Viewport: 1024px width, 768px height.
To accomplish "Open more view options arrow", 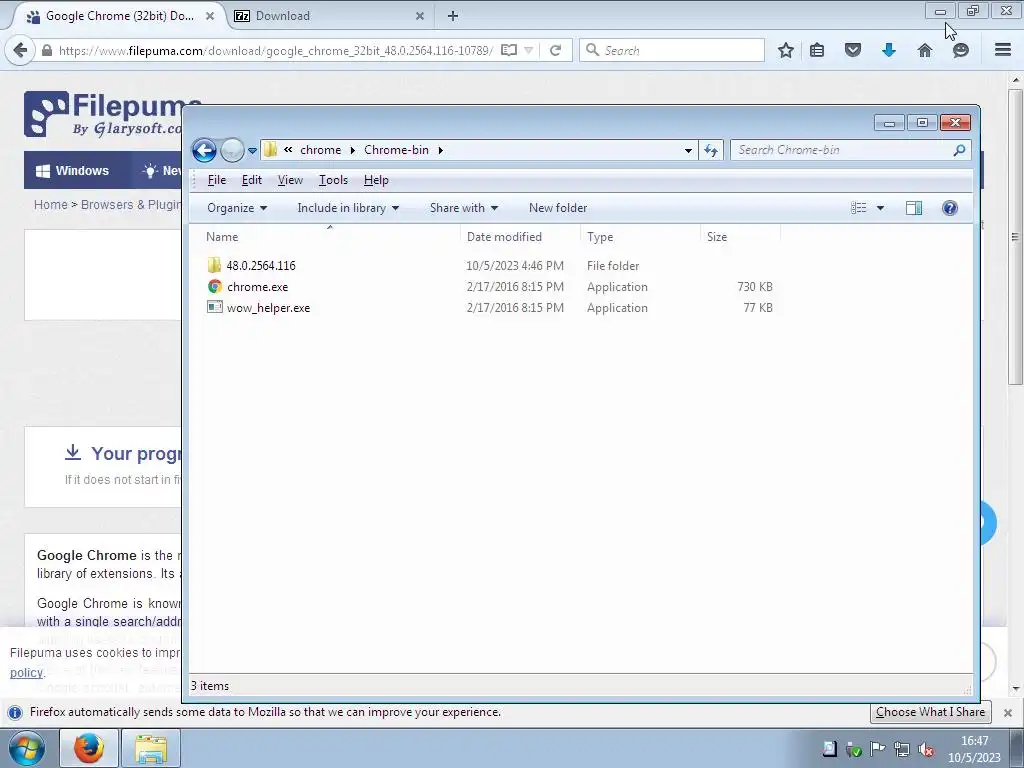I will 880,208.
